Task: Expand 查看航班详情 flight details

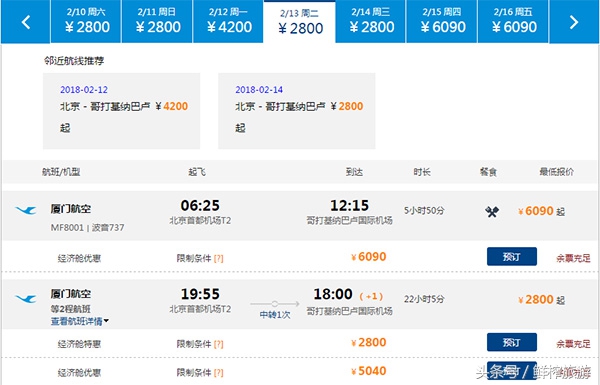Action: coord(80,321)
